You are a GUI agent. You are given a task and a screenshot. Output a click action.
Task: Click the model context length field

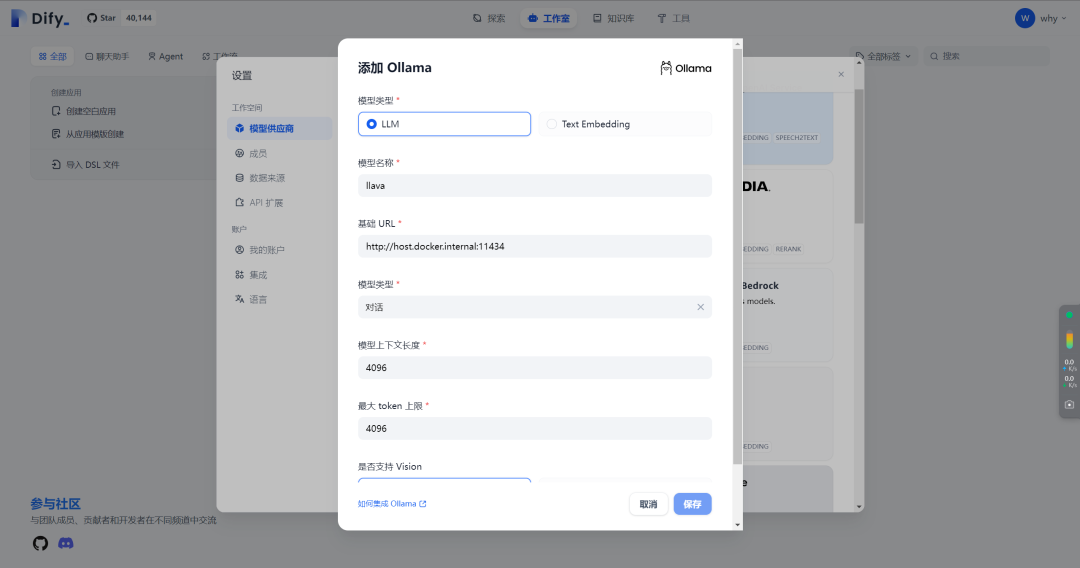pyautogui.click(x=534, y=368)
